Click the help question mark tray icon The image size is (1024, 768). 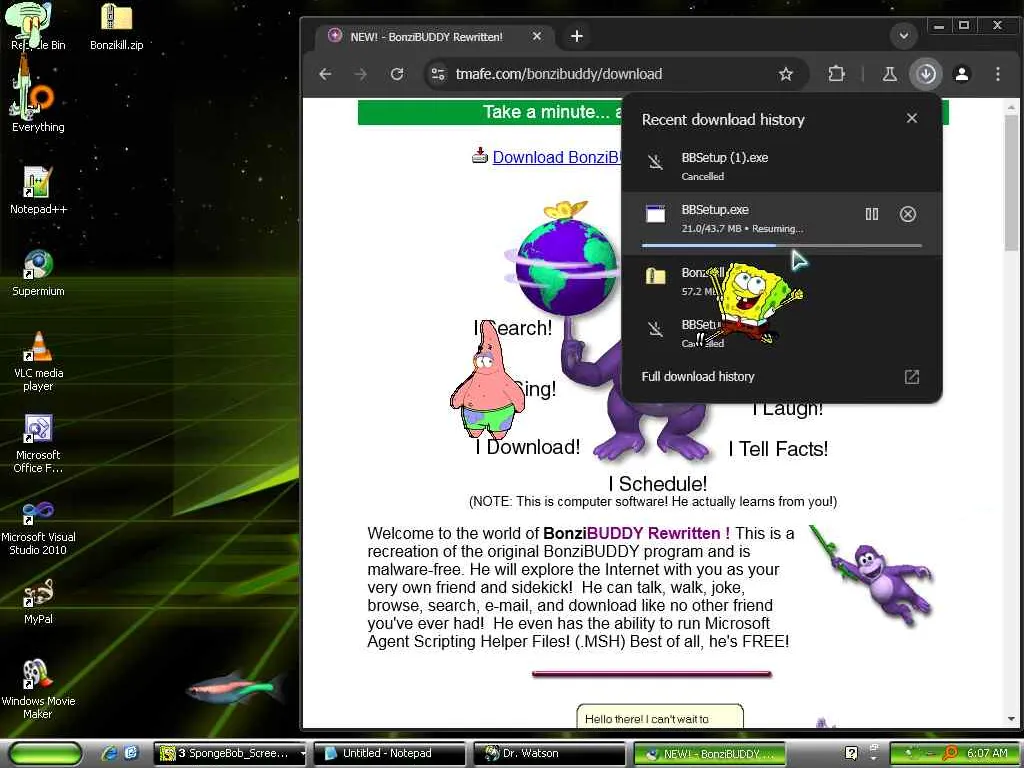click(851, 753)
